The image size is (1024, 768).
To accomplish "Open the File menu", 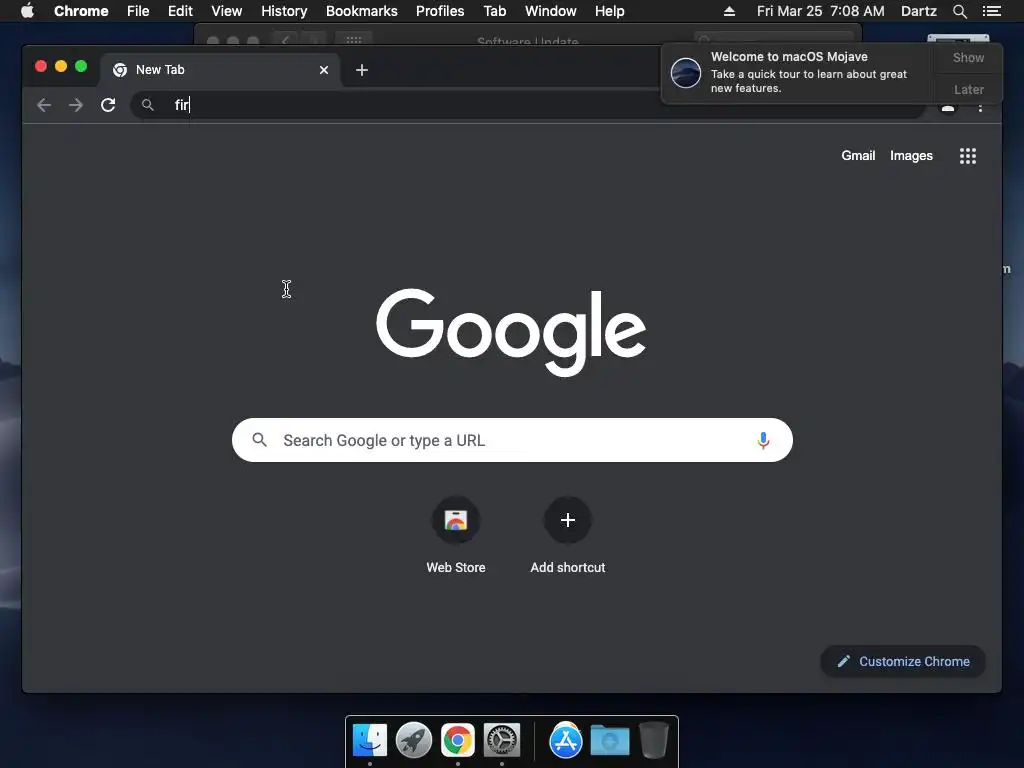I will click(x=138, y=11).
